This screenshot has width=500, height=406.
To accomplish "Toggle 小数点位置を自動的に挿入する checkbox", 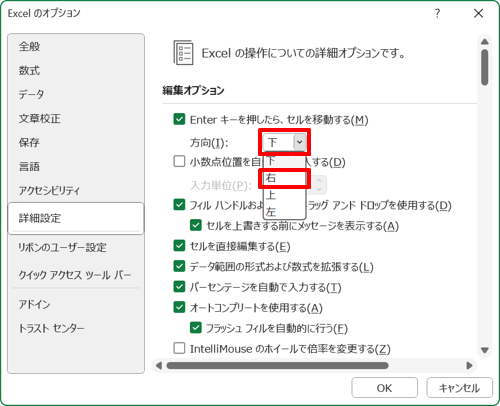I will pyautogui.click(x=179, y=162).
